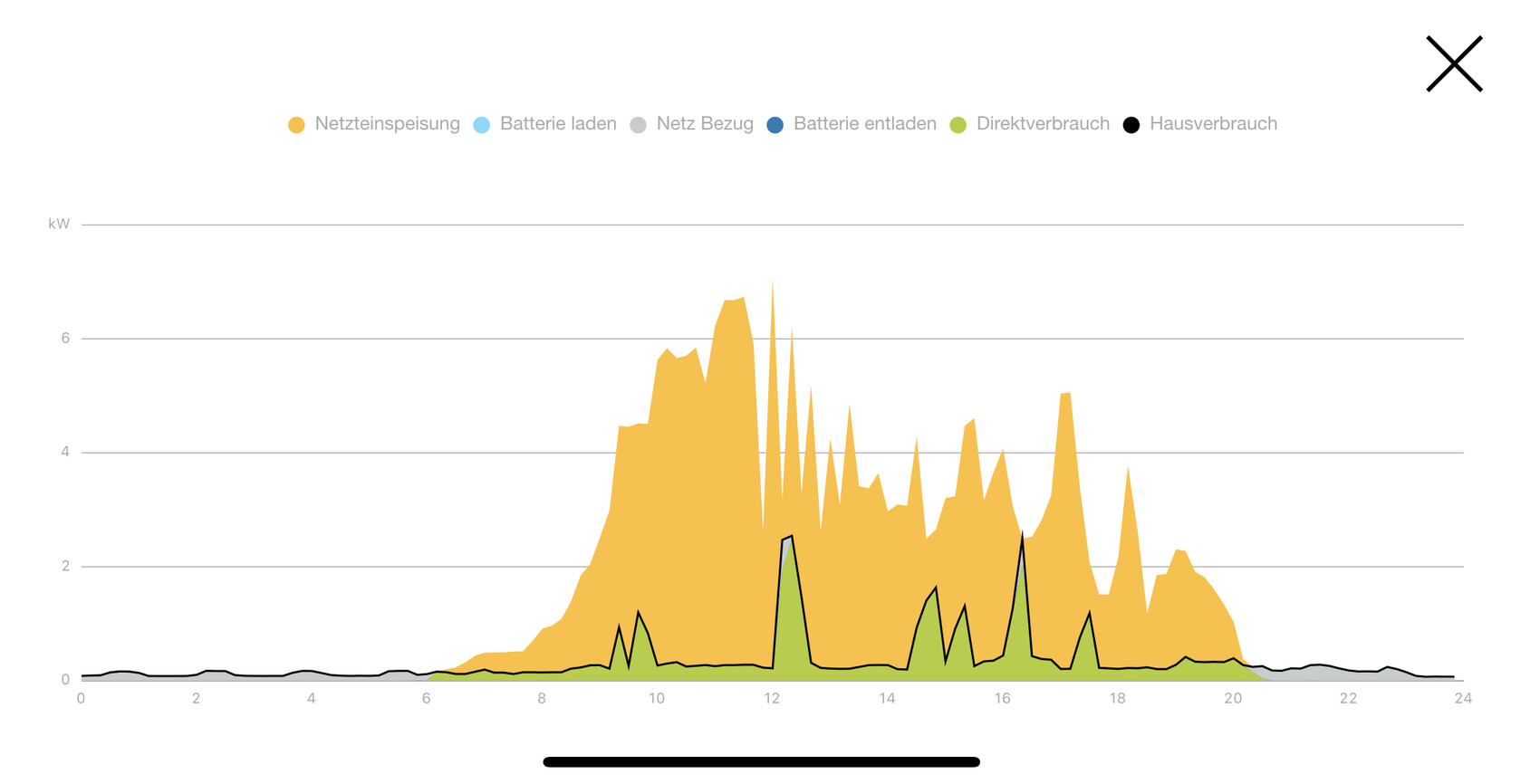1540x784 pixels.
Task: Click the Hausverbrauch line peak just after 12
Action: click(792, 537)
